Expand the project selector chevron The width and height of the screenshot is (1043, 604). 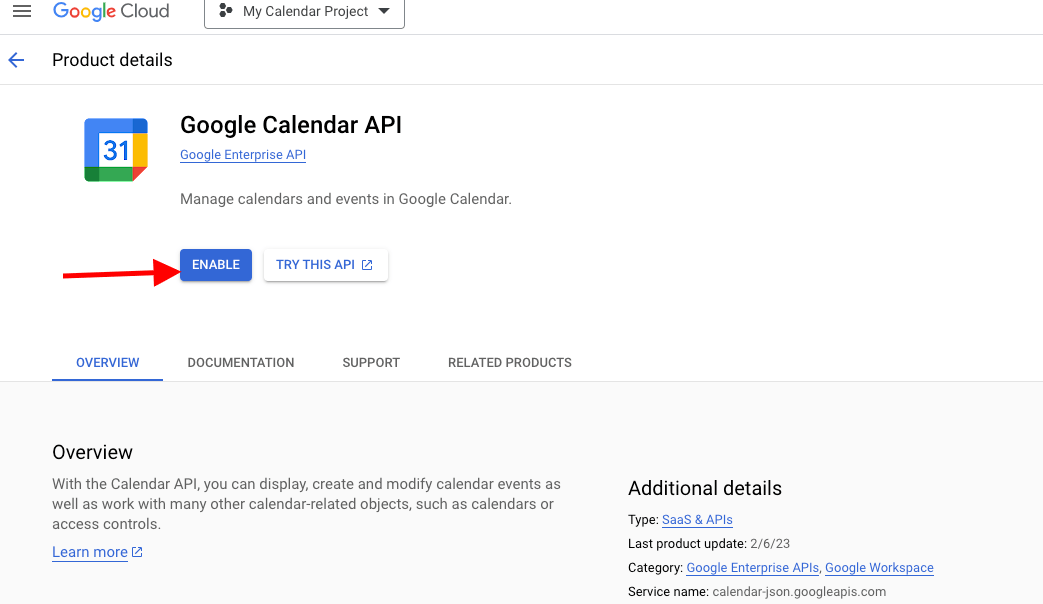tap(385, 12)
